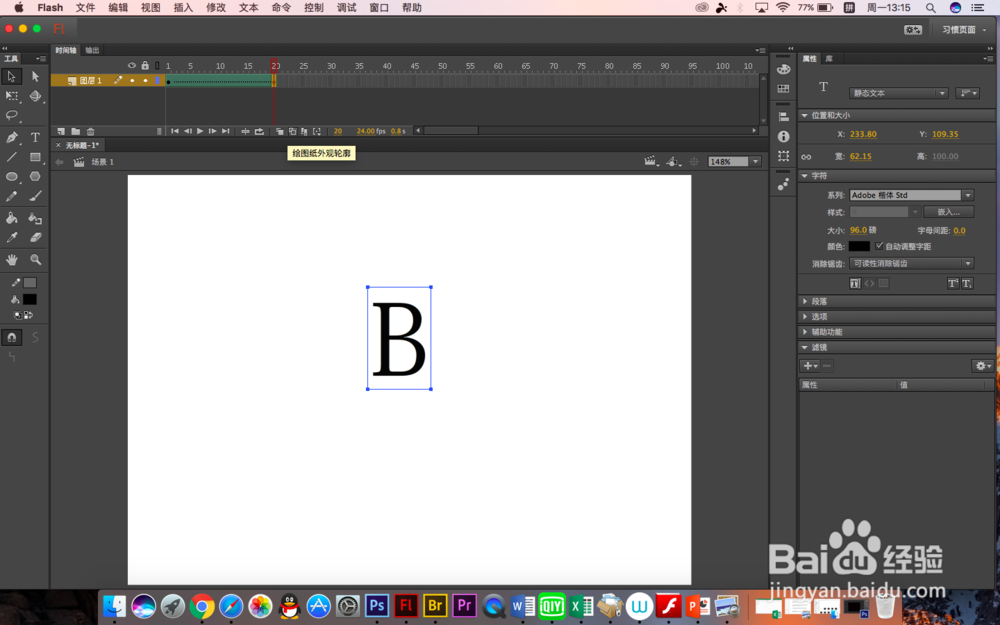Select the 3D Rotation tool
The image size is (1000, 625).
pyautogui.click(x=35, y=96)
